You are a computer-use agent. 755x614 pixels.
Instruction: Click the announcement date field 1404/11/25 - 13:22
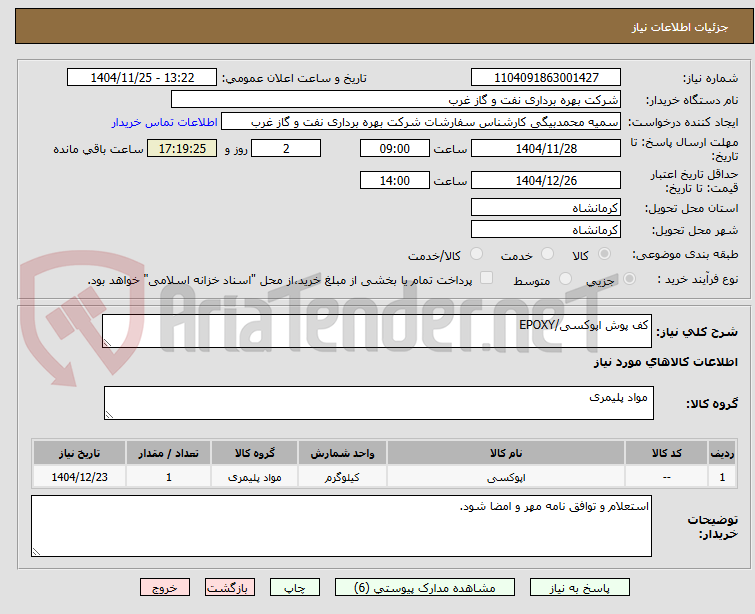142,78
